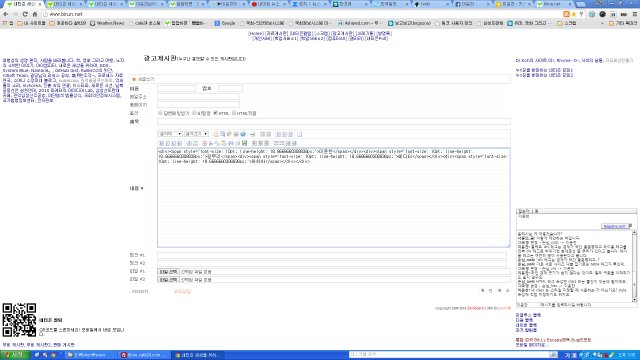Click the yellow bookmark star icon
Screen dimensions: 640x360
pos(574,14)
